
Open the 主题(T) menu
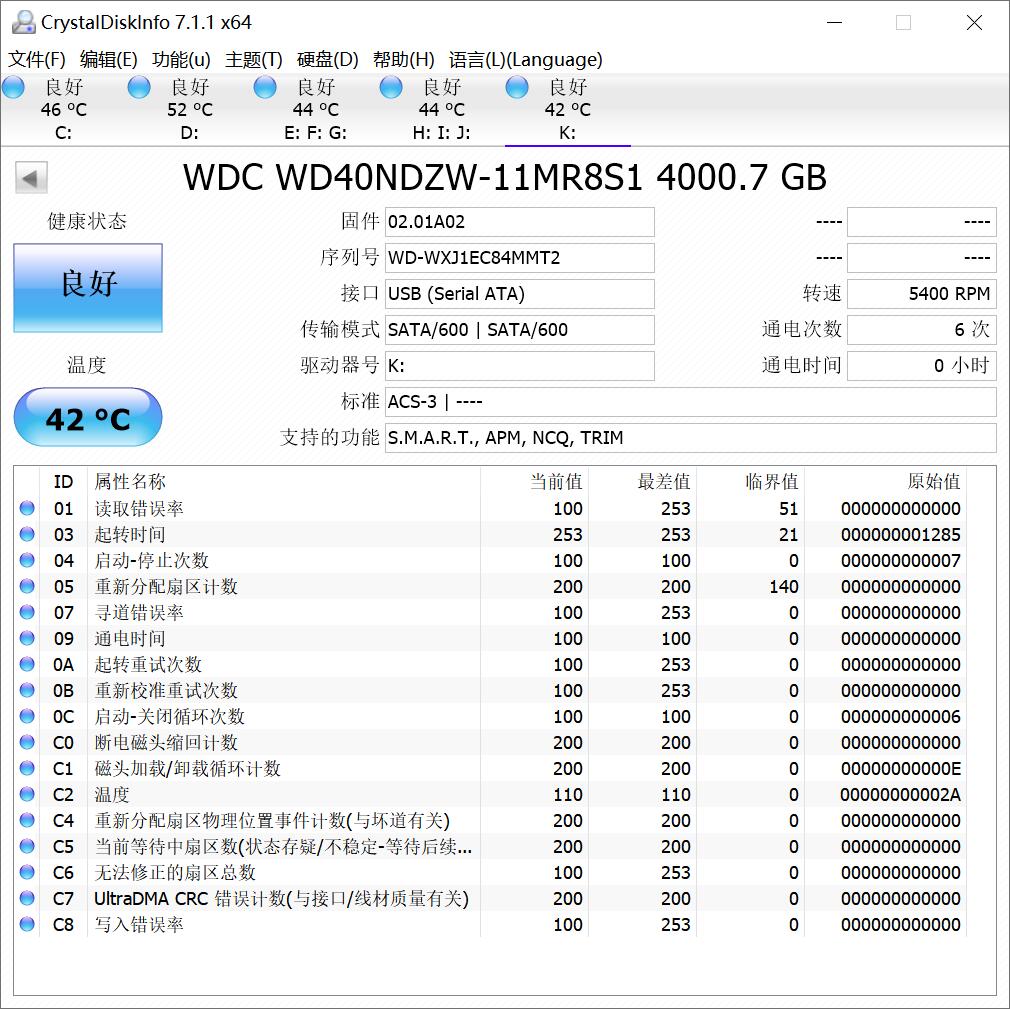[x=253, y=60]
